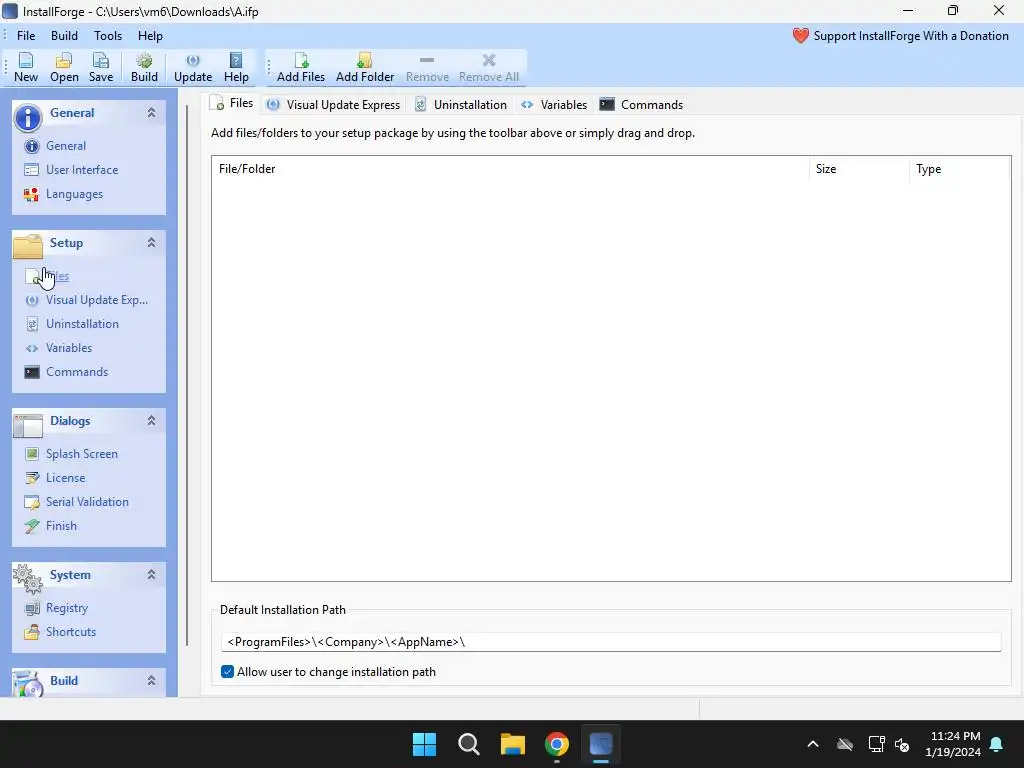The width and height of the screenshot is (1024, 768).
Task: Click the OneDrive cloud tray icon
Action: [844, 744]
